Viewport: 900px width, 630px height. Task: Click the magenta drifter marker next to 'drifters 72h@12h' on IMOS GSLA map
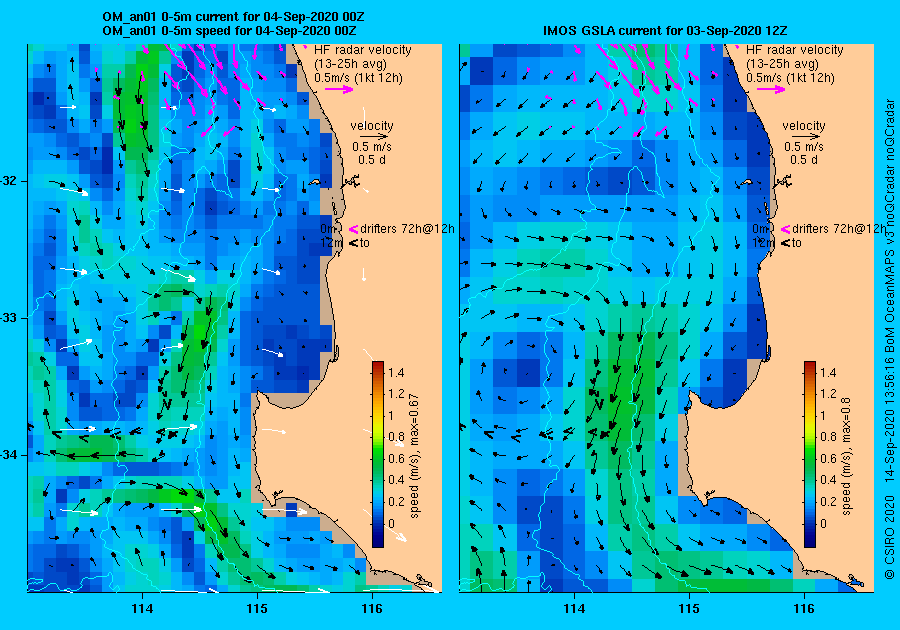786,229
